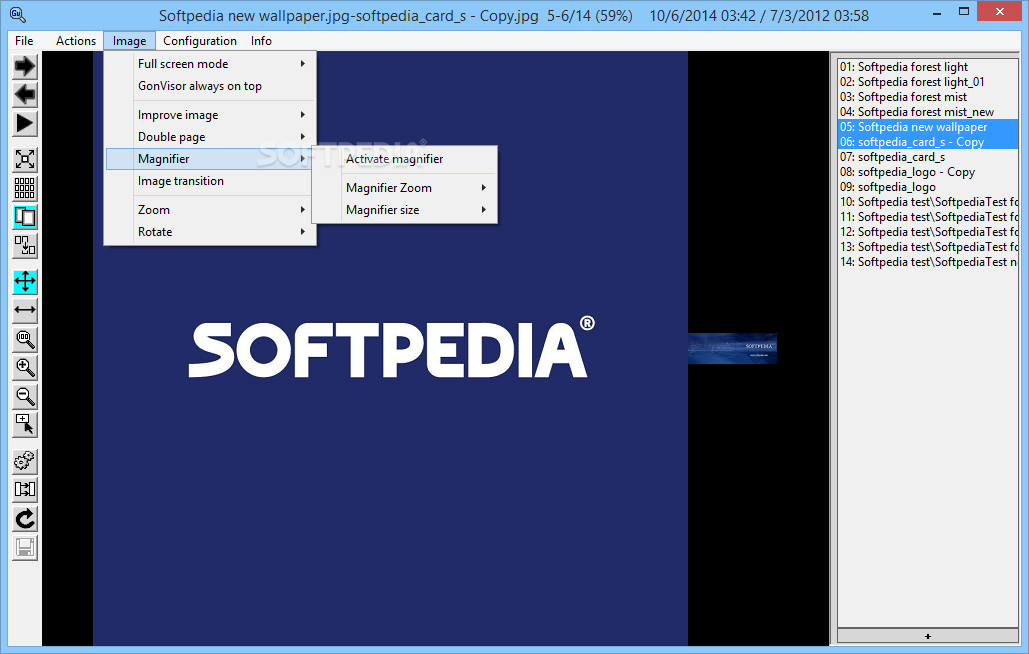This screenshot has width=1029, height=654.
Task: Click the plus button below file list
Action: pos(928,636)
